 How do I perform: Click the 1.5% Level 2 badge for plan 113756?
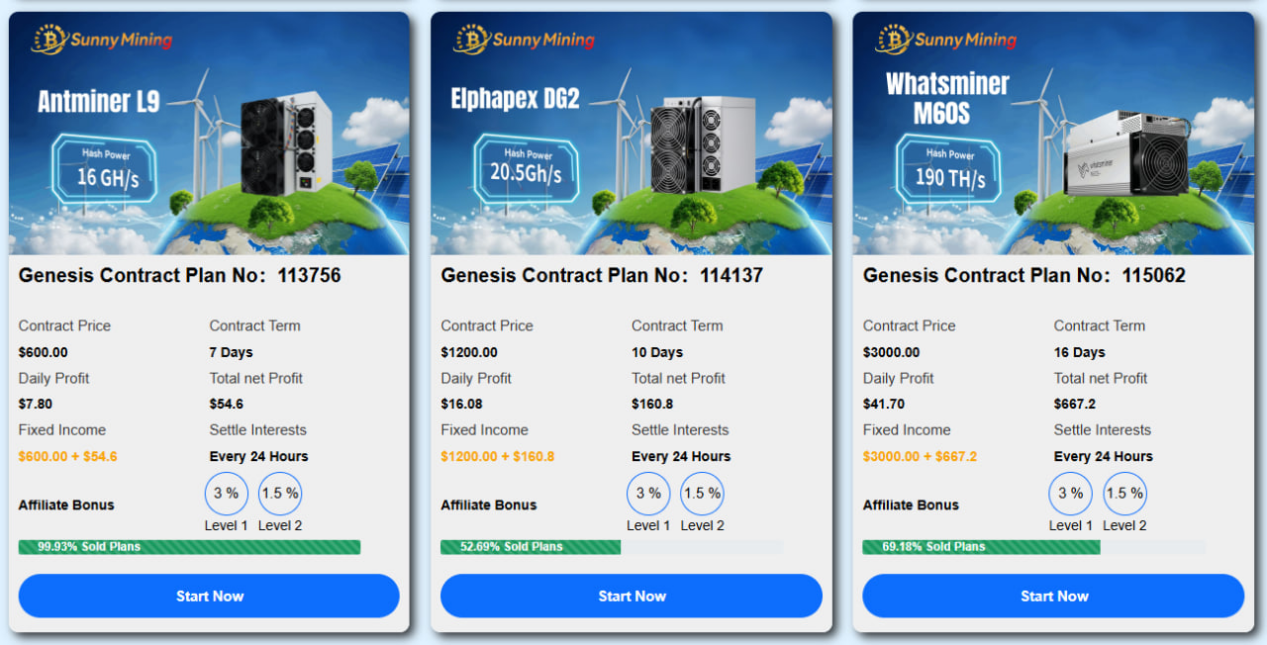pyautogui.click(x=280, y=493)
